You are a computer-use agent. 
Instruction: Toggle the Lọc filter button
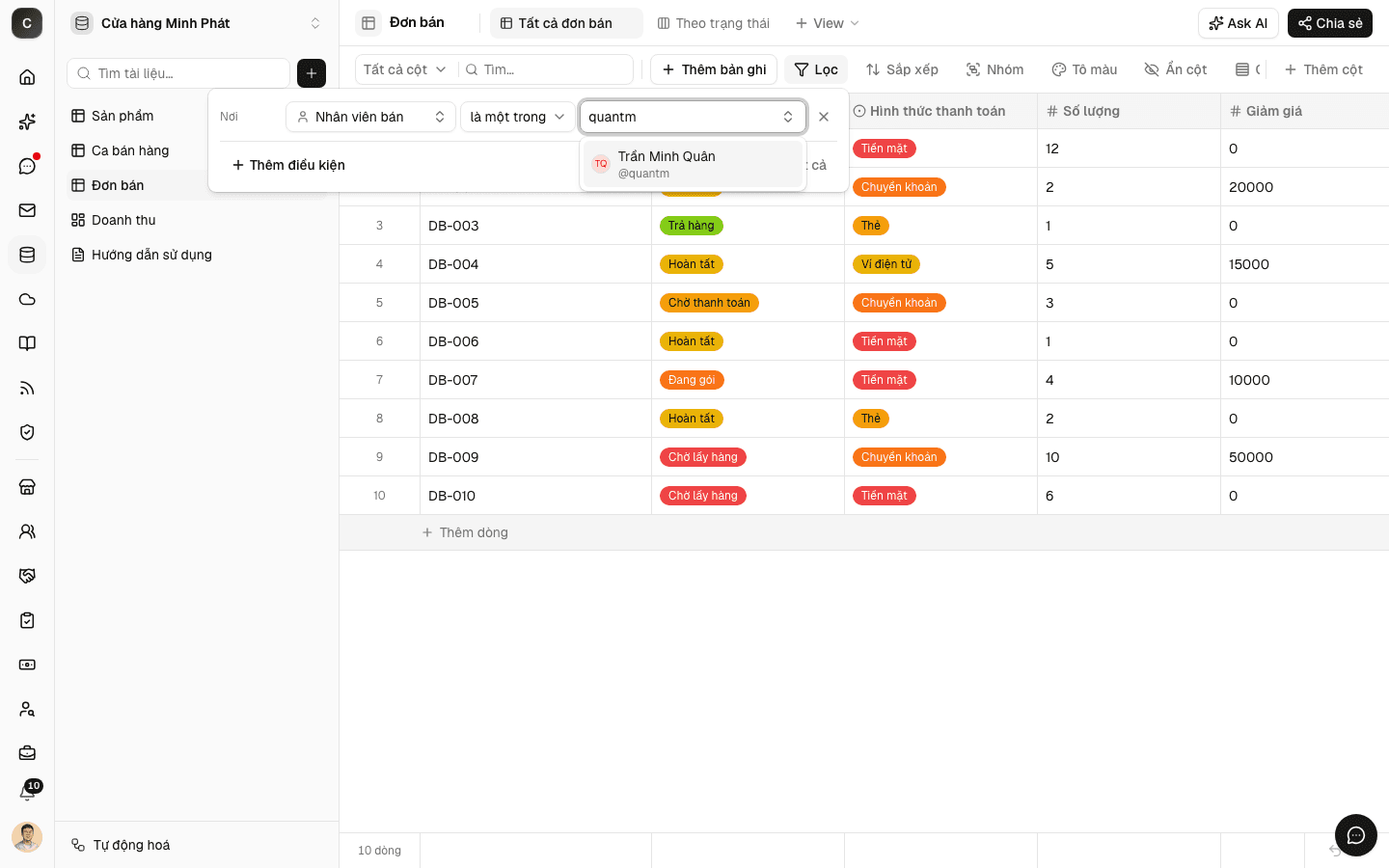pyautogui.click(x=816, y=69)
